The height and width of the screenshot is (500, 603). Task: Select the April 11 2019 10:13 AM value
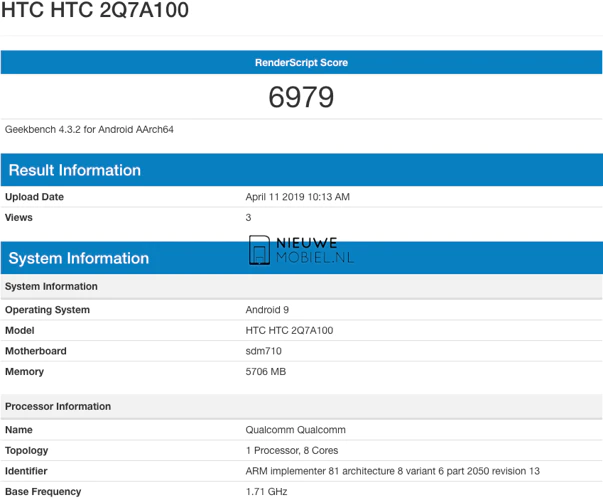pyautogui.click(x=298, y=197)
